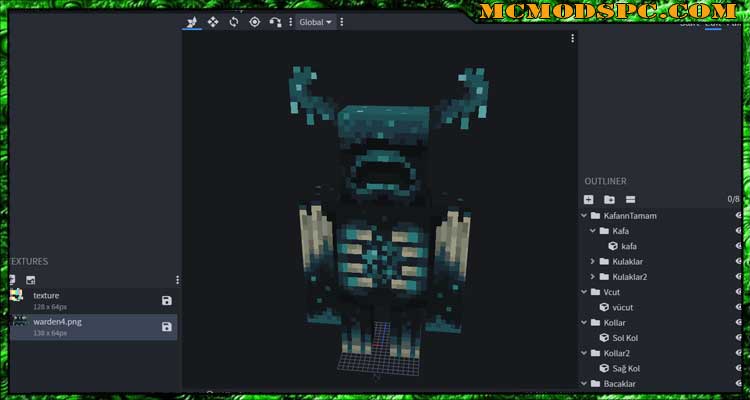Open the toolbar menu left of Global
750x400 pixels.
point(290,22)
